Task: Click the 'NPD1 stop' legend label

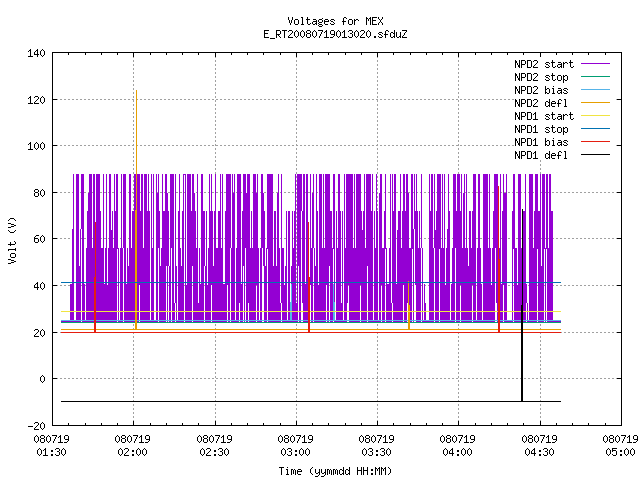Action: coord(541,129)
